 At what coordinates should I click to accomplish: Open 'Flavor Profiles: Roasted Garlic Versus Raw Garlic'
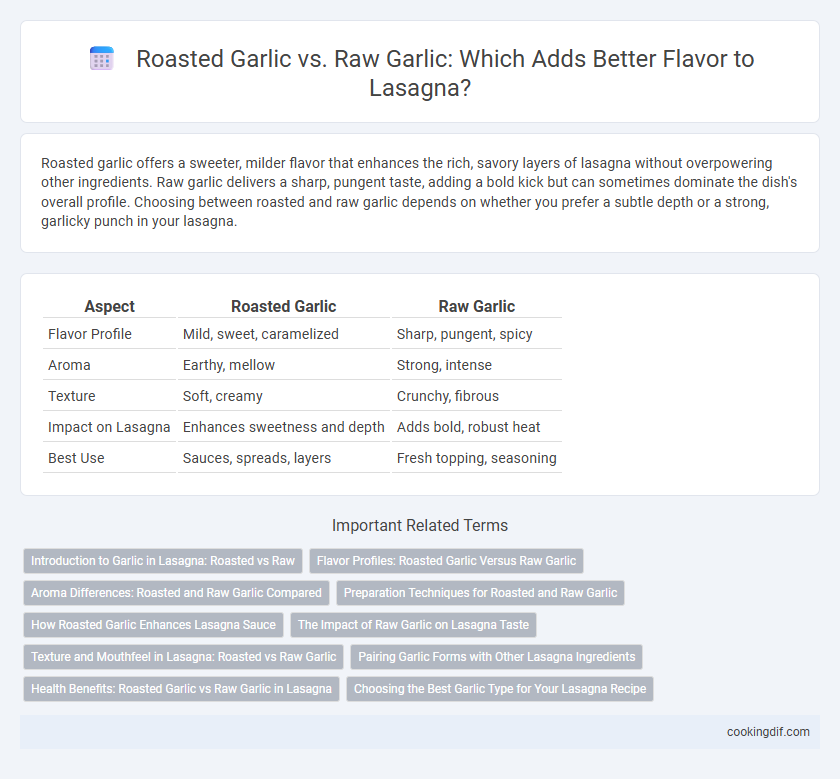[x=446, y=561]
